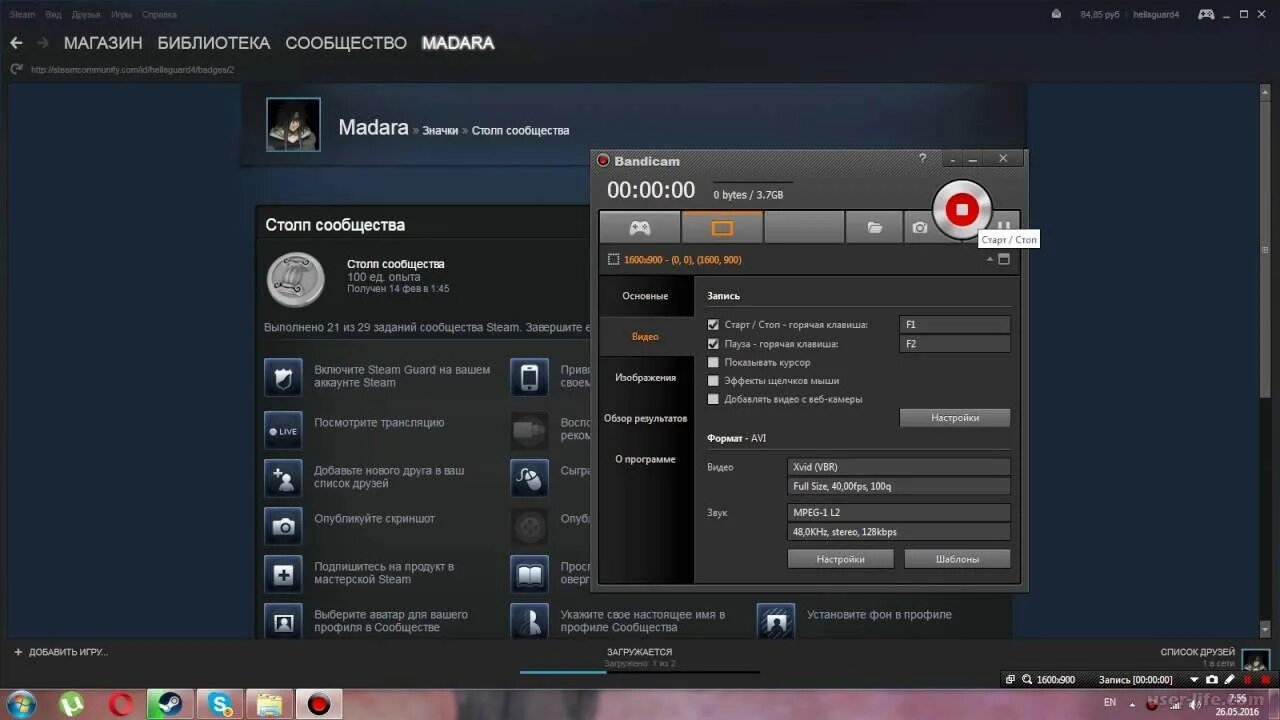This screenshot has height=720, width=1280.
Task: Capture a screenshot with Bandicam camera icon
Action: (919, 228)
